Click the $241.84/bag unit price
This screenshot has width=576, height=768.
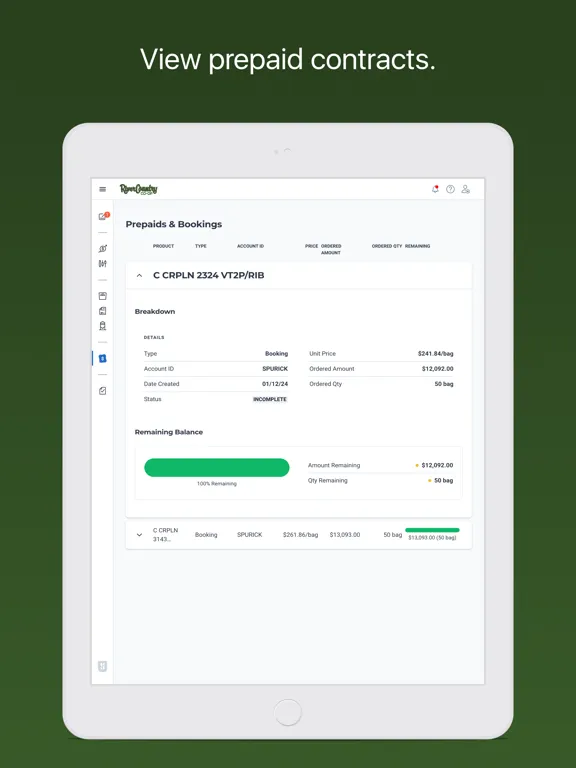[x=435, y=354]
